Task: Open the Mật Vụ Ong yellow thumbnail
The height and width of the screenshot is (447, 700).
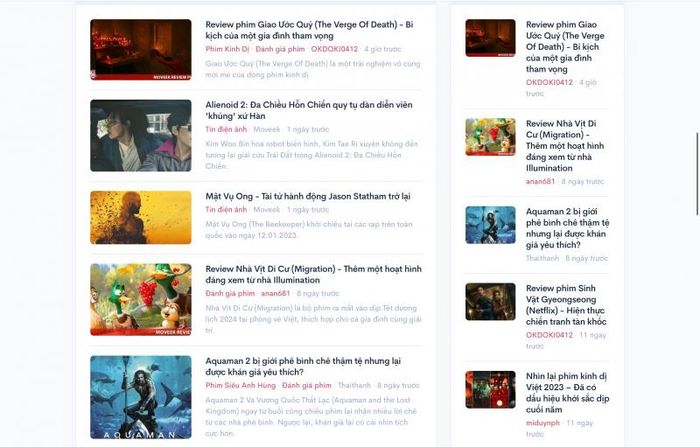Action: tap(141, 217)
